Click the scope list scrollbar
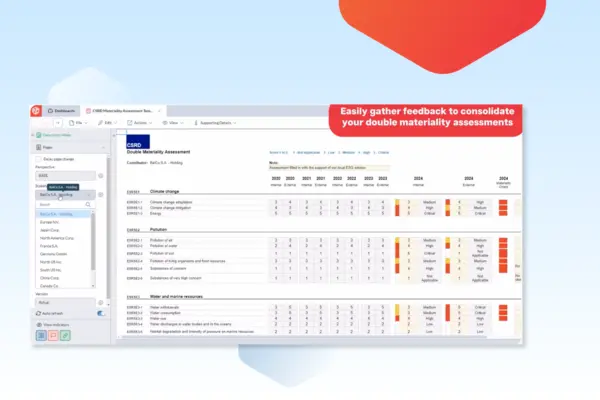Image resolution: width=600 pixels, height=400 pixels. (93, 241)
